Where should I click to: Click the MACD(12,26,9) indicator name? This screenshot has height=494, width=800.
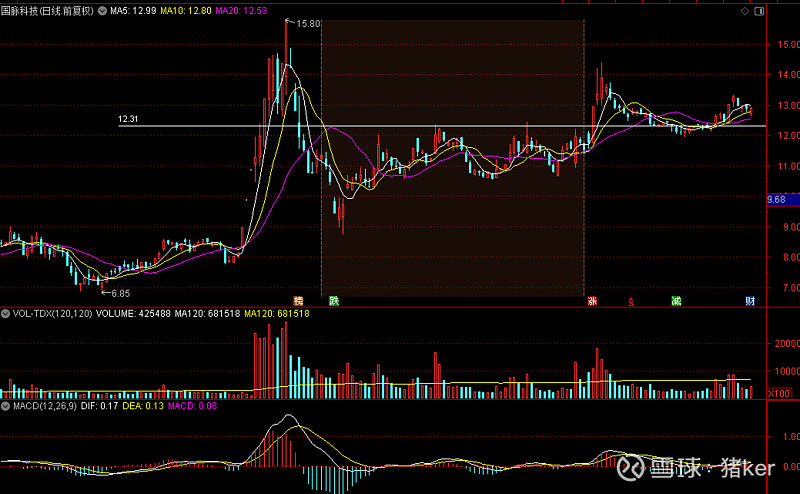coord(45,406)
